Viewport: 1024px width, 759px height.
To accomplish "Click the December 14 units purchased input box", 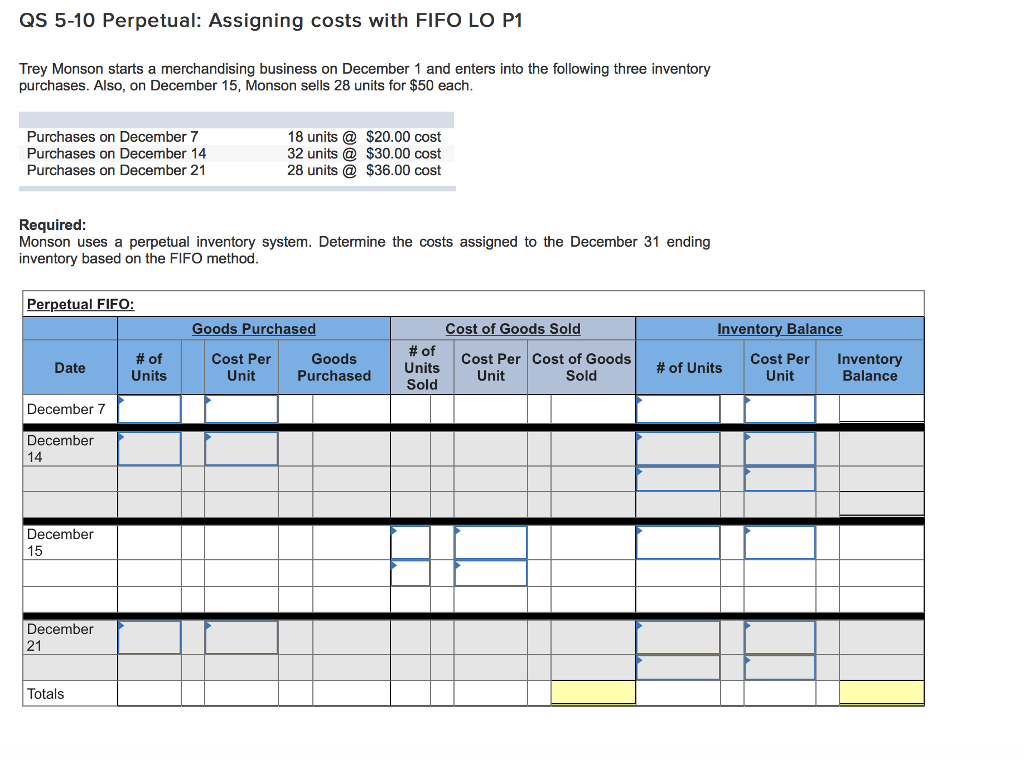I will pos(149,448).
